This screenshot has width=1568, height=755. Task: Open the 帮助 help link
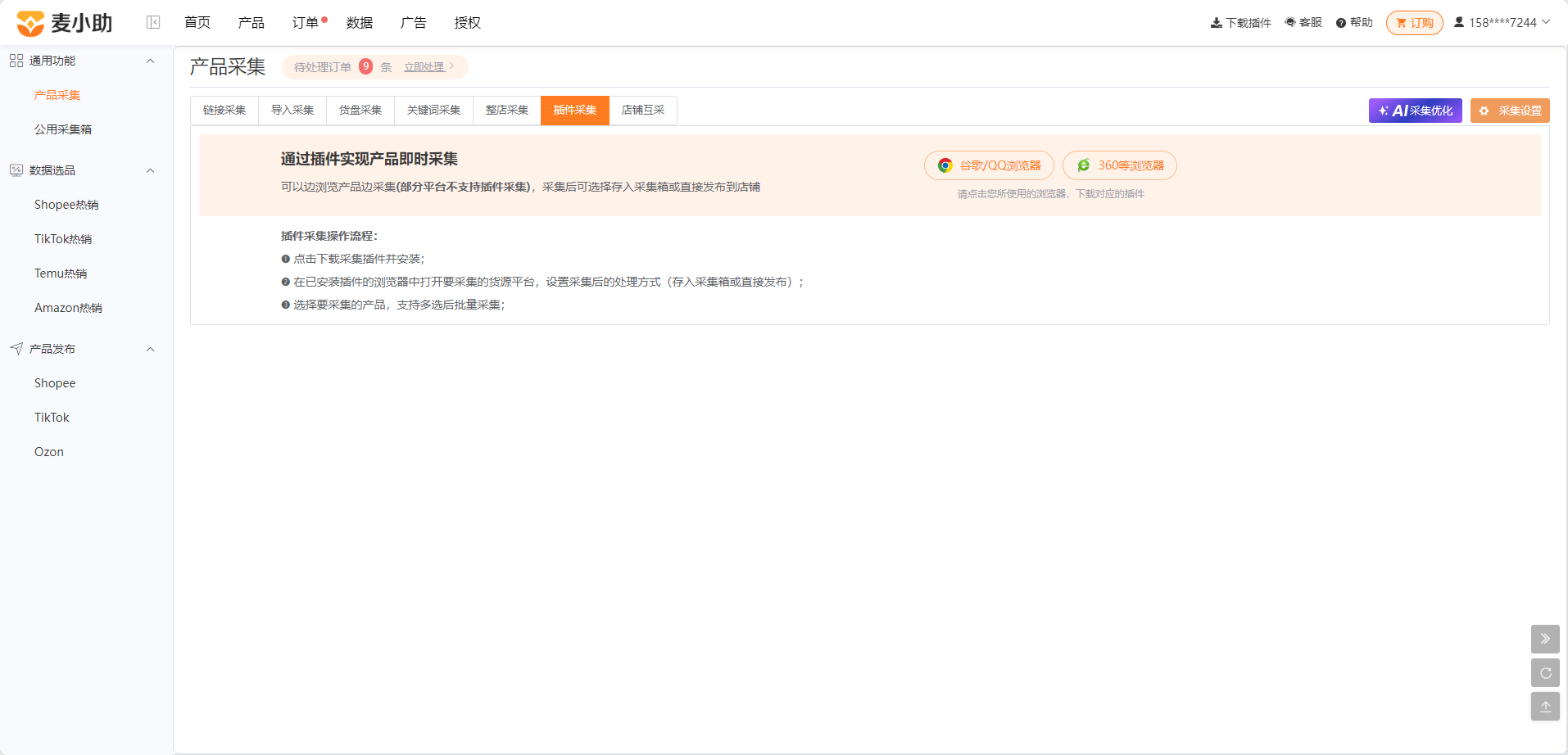[1354, 22]
